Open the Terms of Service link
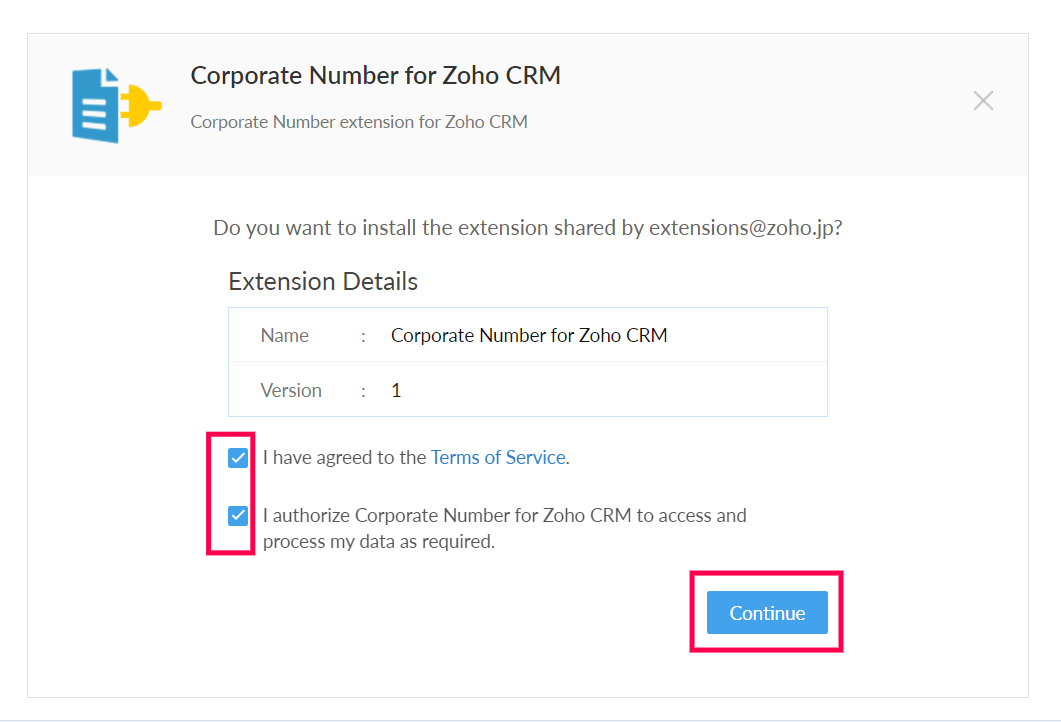This screenshot has width=1061, height=722. (x=498, y=458)
